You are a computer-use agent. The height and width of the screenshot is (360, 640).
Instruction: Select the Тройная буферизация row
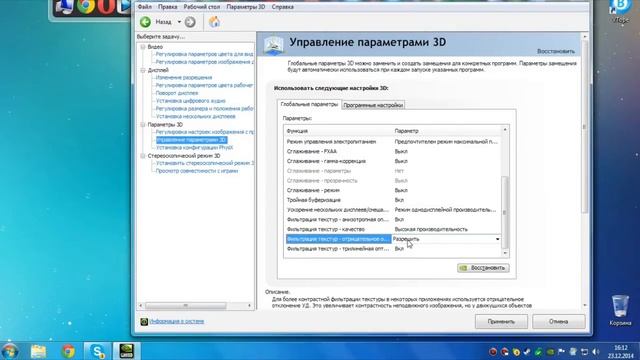coord(392,200)
